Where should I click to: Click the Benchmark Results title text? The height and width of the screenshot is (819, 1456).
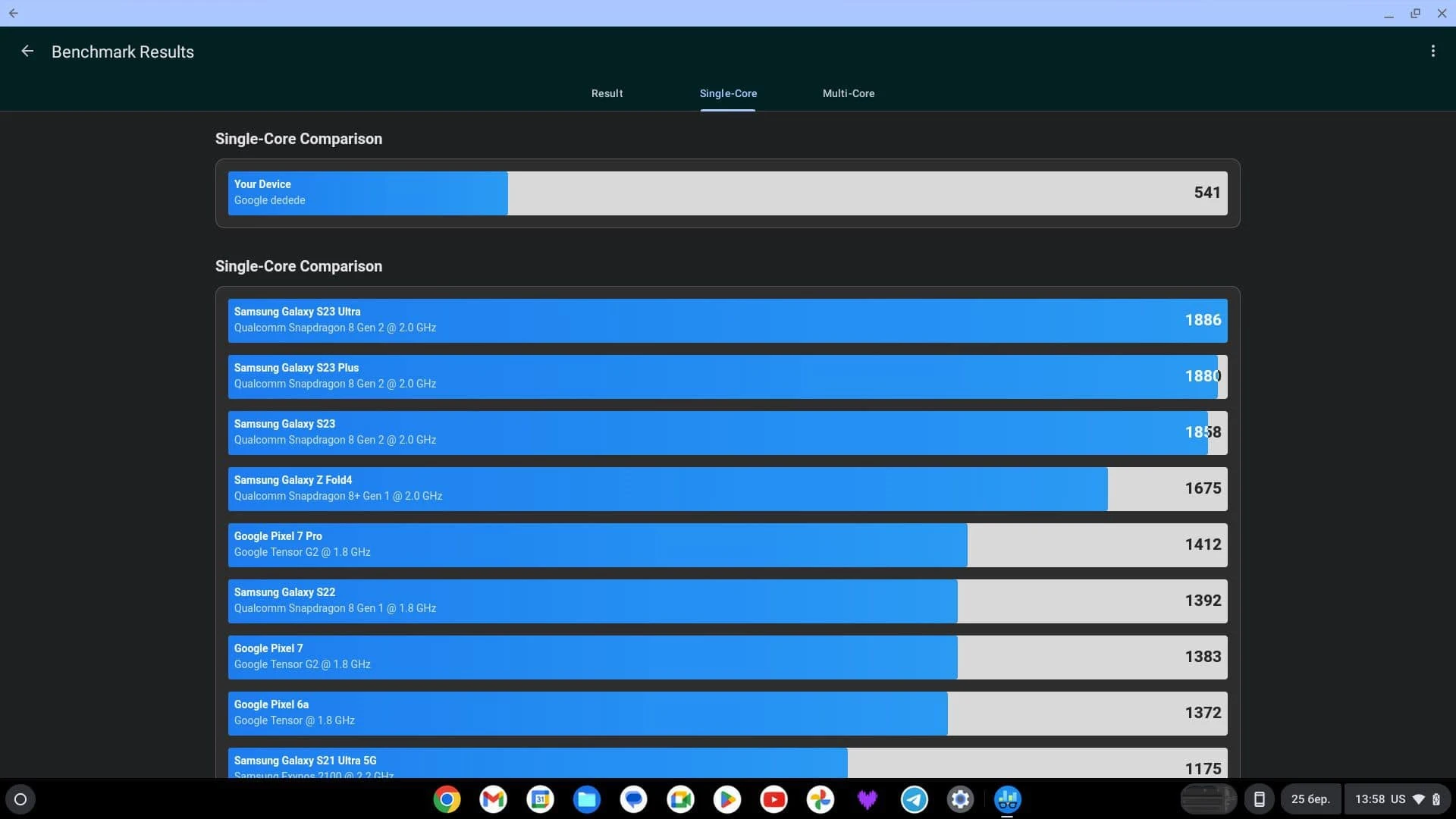(123, 52)
